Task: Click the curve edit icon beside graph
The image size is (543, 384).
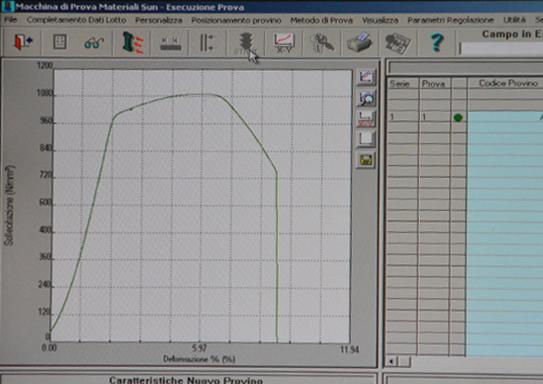Action: (366, 77)
